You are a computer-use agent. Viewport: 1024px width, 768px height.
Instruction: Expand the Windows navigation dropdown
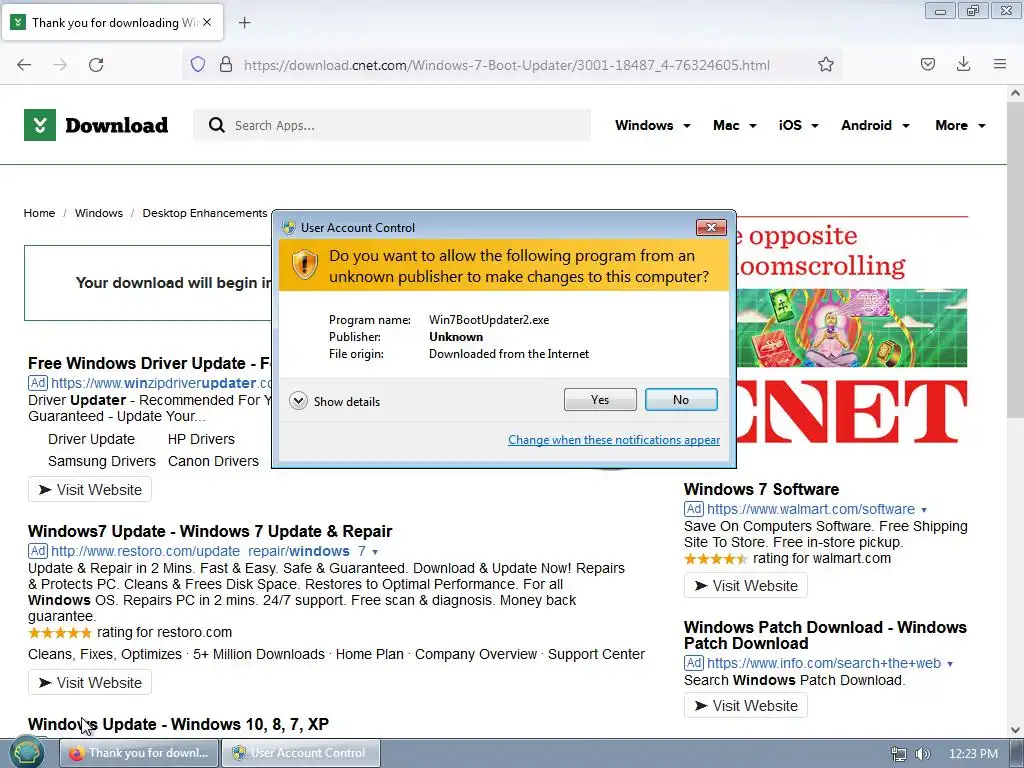652,125
